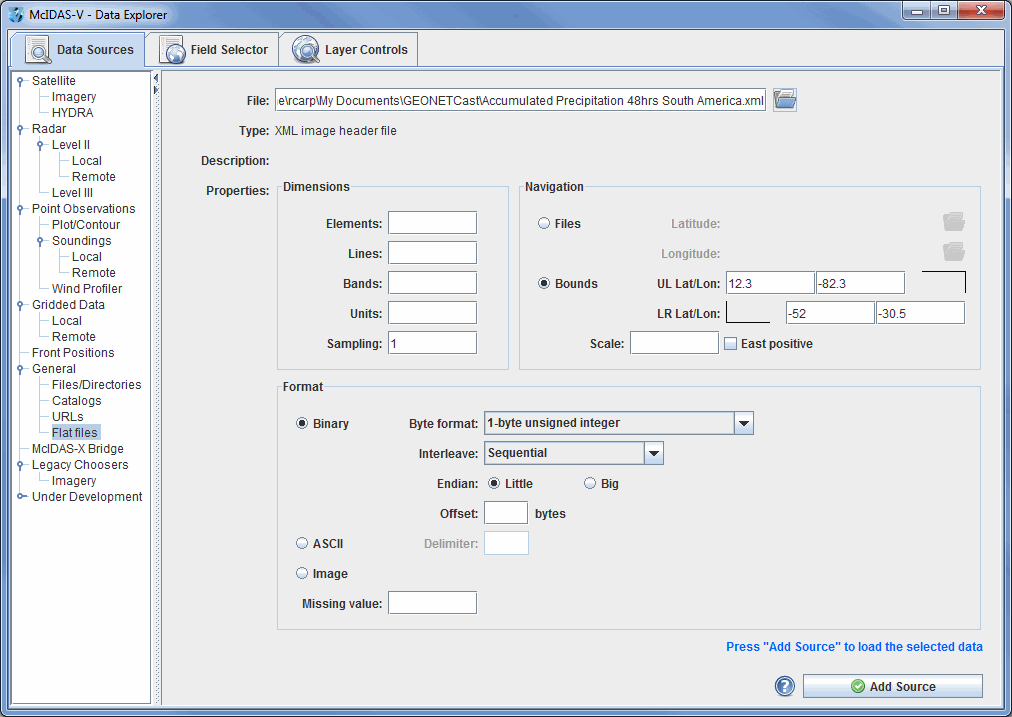Select Wind Profiler in the tree
Screen dimensions: 1012x717
tap(86, 288)
